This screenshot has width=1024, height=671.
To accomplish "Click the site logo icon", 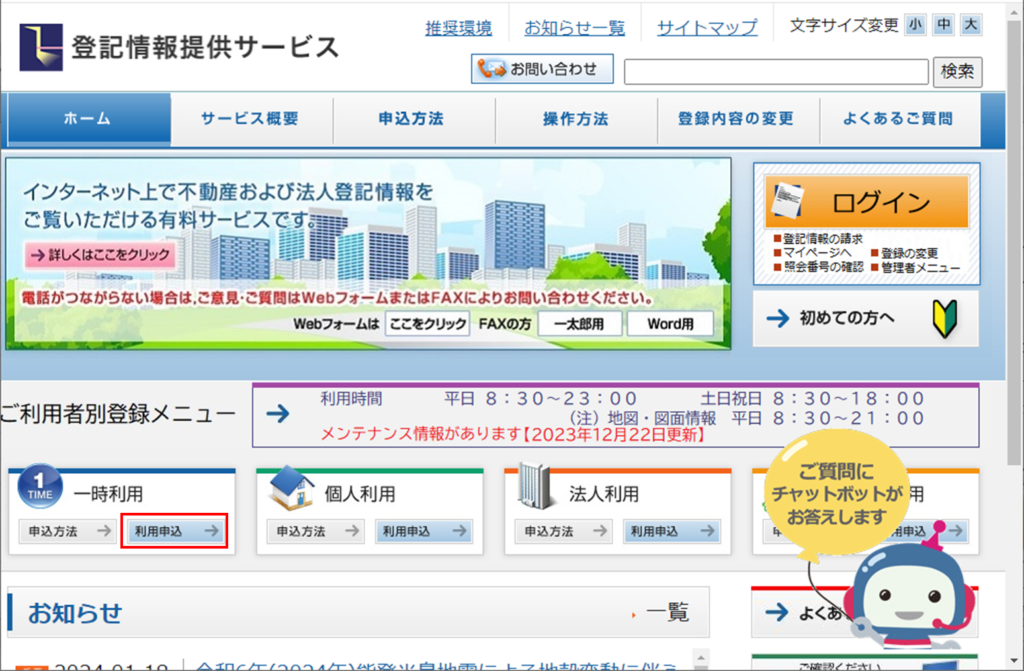I will [41, 47].
